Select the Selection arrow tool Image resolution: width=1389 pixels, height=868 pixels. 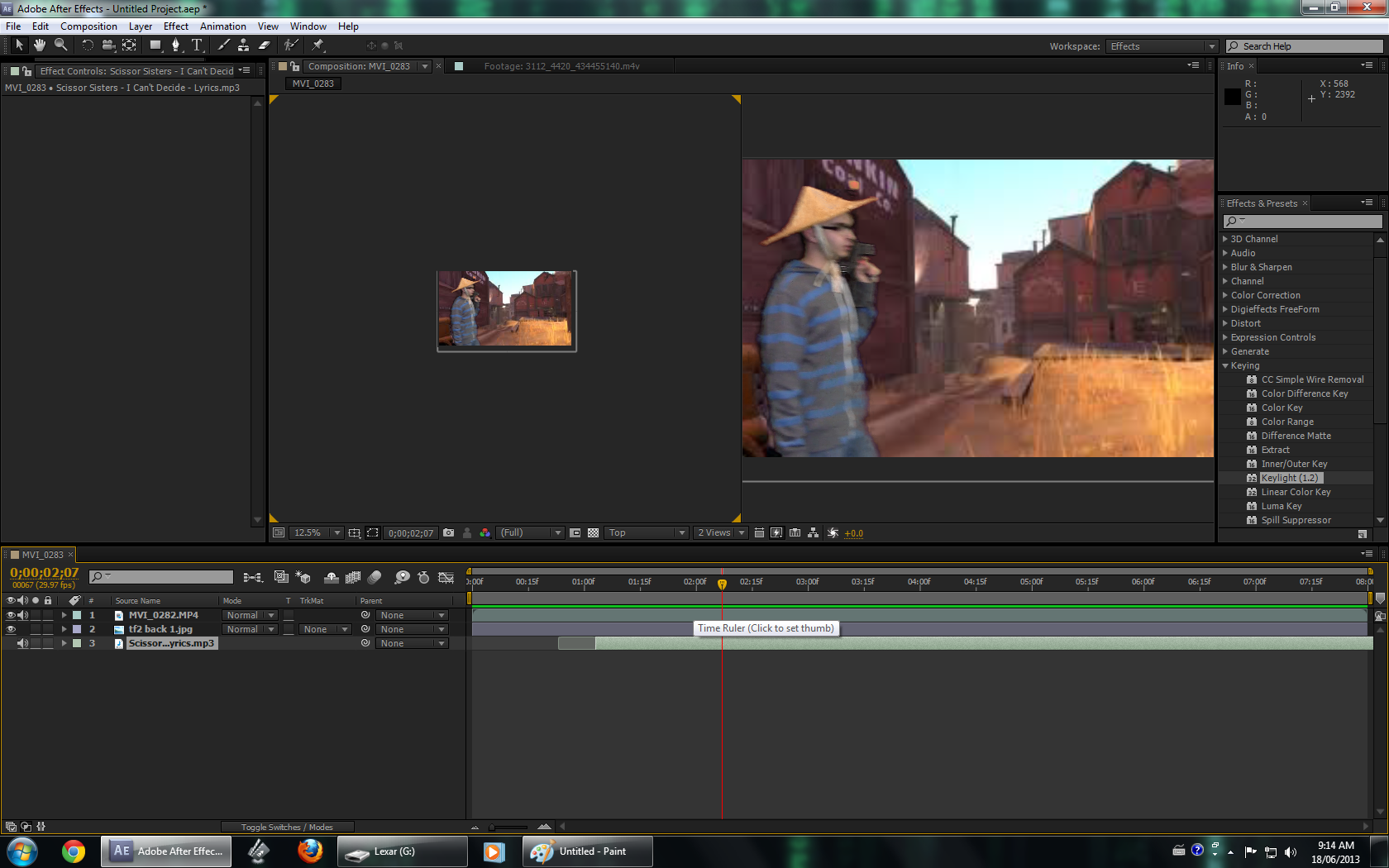pyautogui.click(x=19, y=45)
